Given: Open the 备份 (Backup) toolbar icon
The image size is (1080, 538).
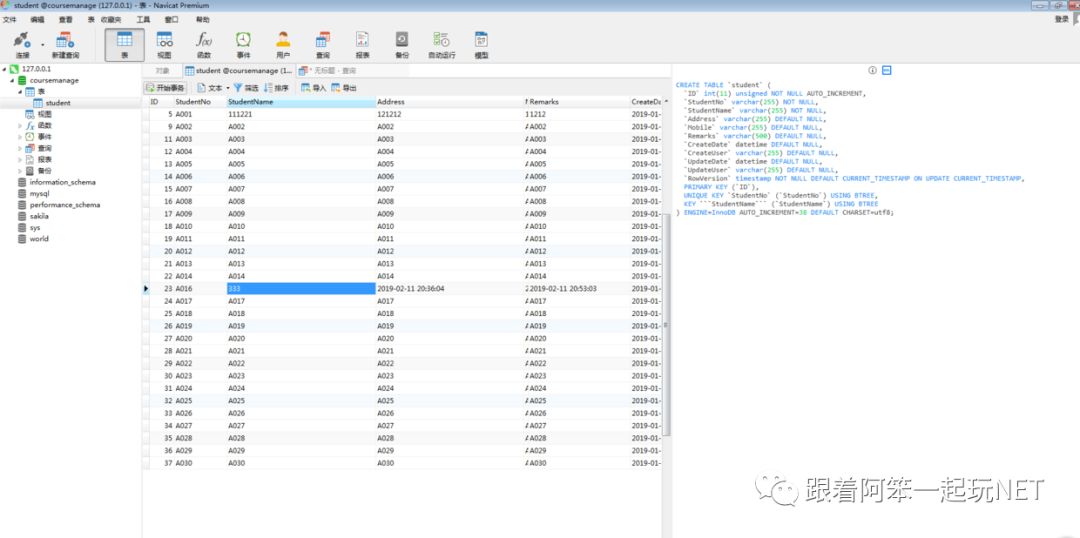Looking at the screenshot, I should (x=401, y=43).
